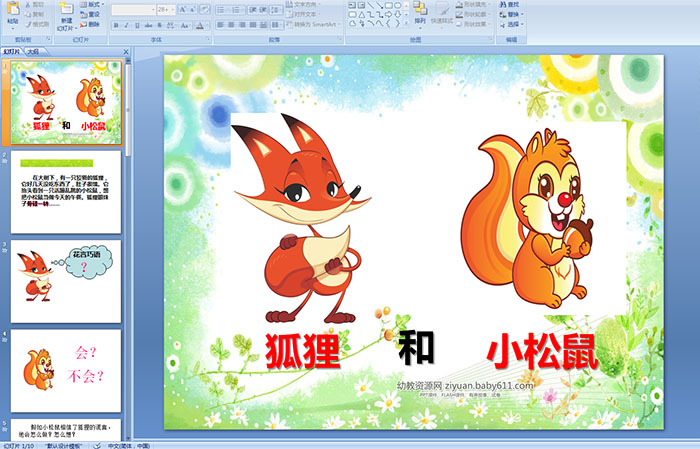700x449 pixels.
Task: Select the Triangle shape in gallery
Action: tap(362, 15)
